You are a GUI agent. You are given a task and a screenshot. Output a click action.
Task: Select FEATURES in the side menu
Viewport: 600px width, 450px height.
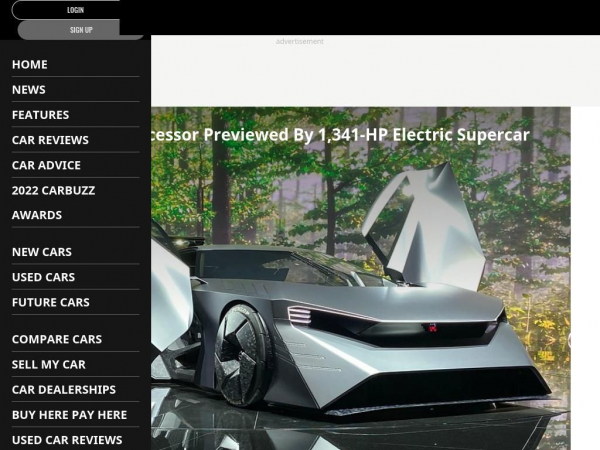coord(41,115)
